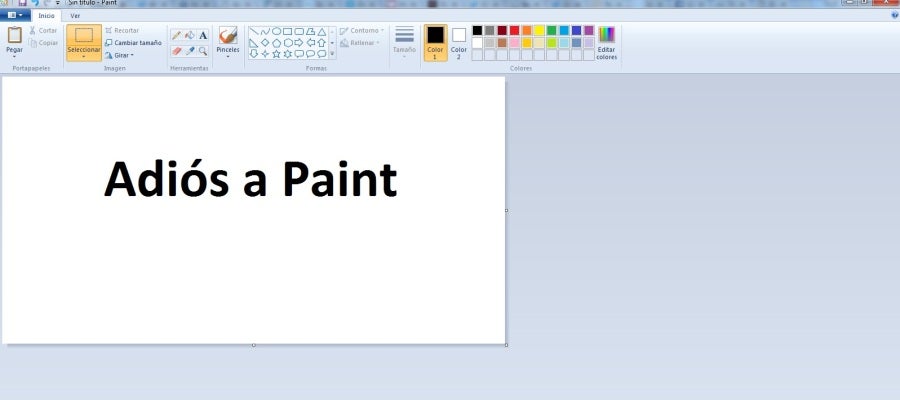Open the Pegar dropdown arrow
The width and height of the screenshot is (900, 400).
pos(14,56)
